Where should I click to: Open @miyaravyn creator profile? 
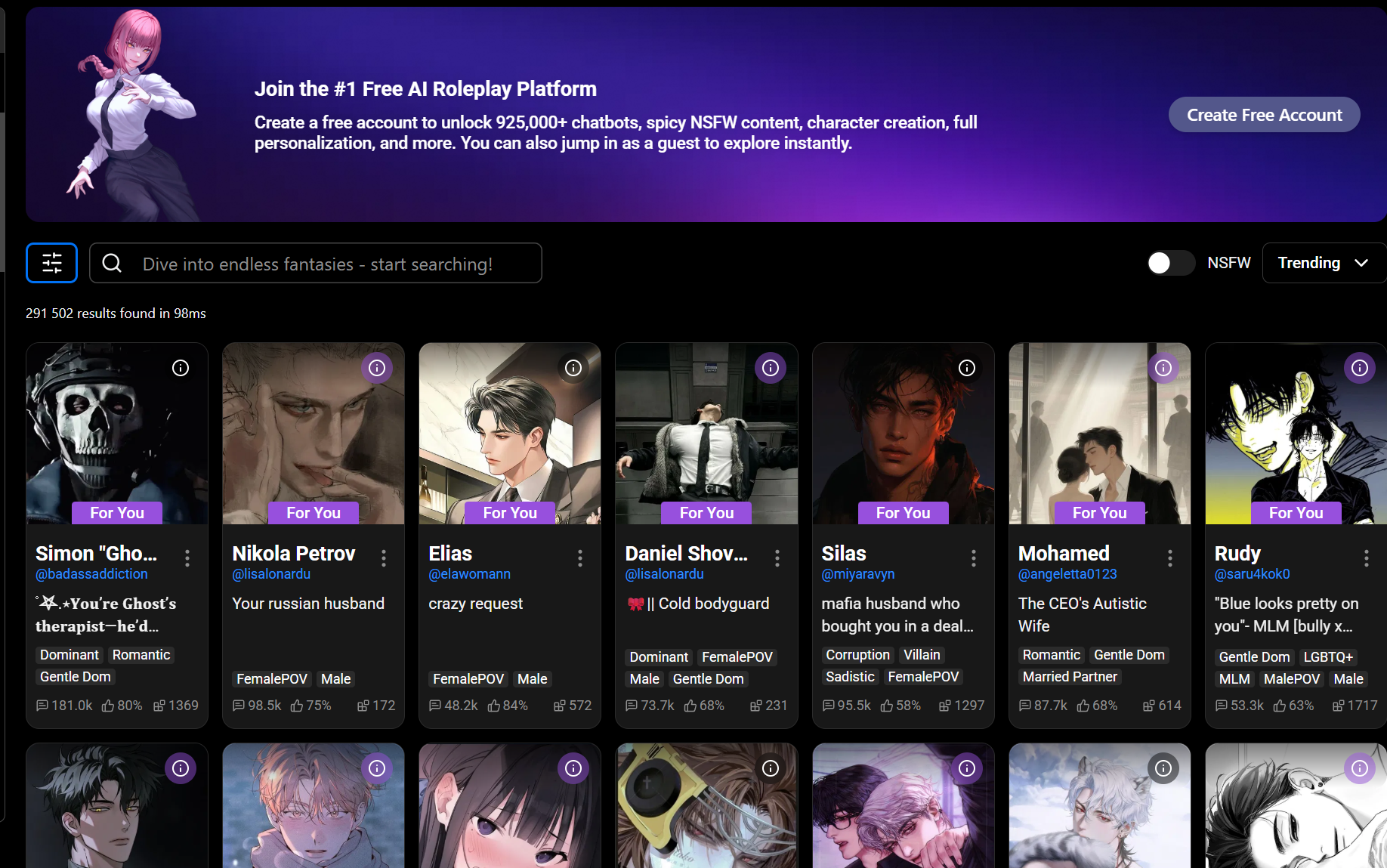[858, 574]
